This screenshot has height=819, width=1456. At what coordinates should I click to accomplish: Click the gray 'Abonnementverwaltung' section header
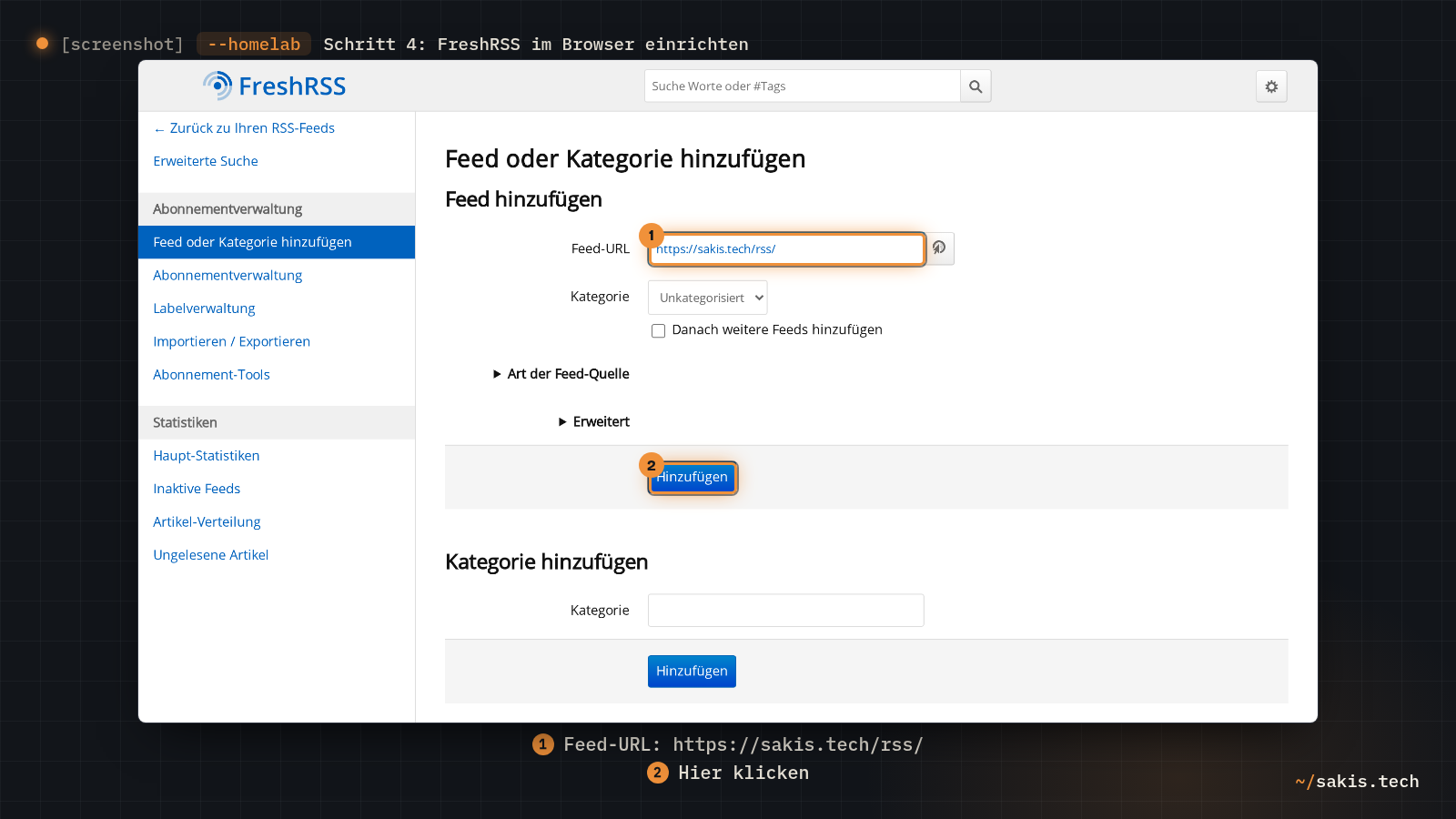pos(277,209)
